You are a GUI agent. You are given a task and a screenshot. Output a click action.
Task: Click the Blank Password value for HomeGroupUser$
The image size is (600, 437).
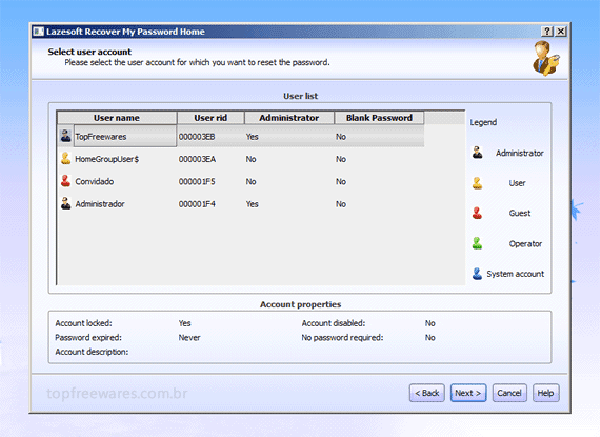pyautogui.click(x=341, y=159)
